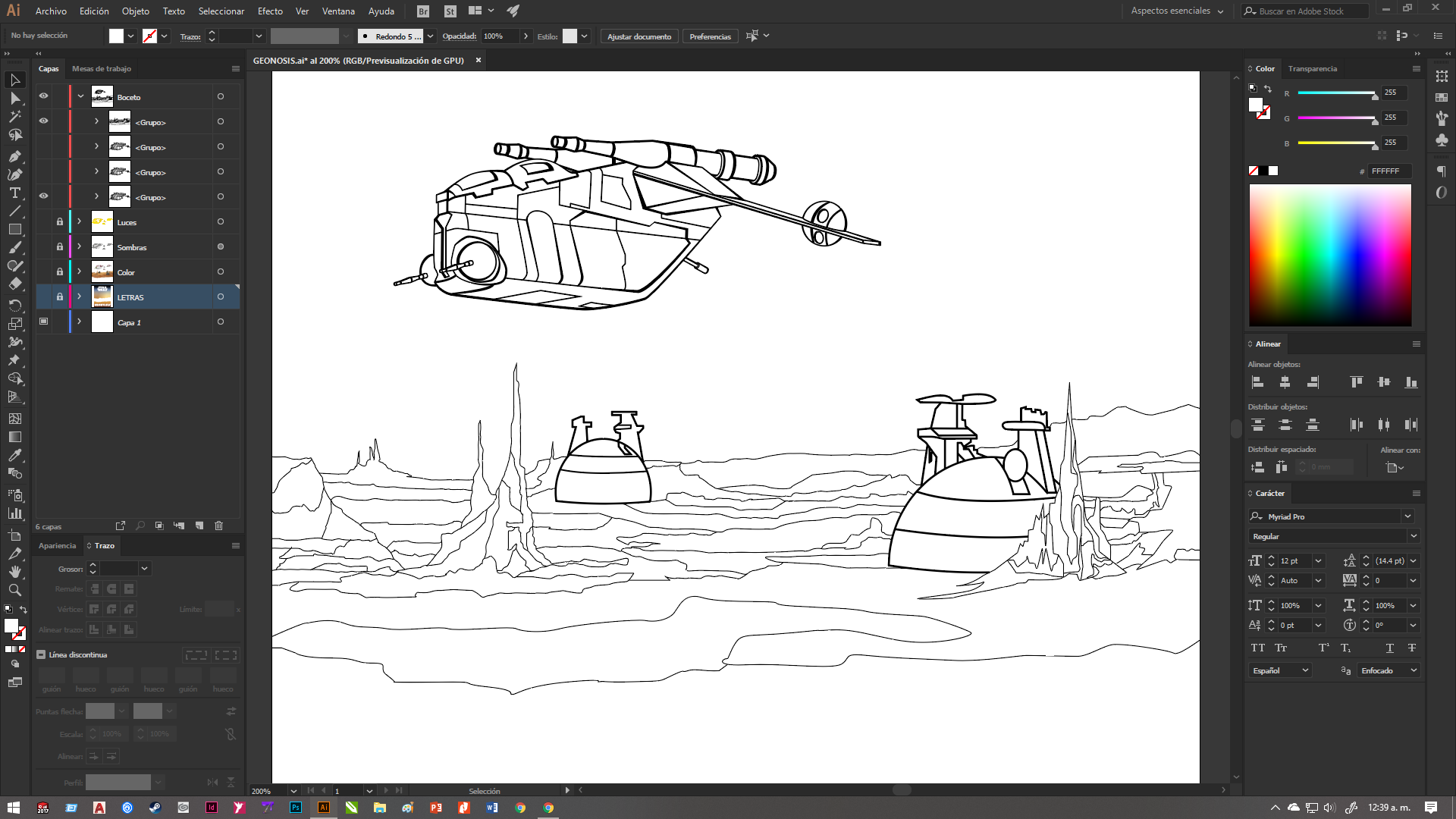This screenshot has height=819, width=1456.
Task: Click the Buscar en Adobe Stock field
Action: [1306, 11]
